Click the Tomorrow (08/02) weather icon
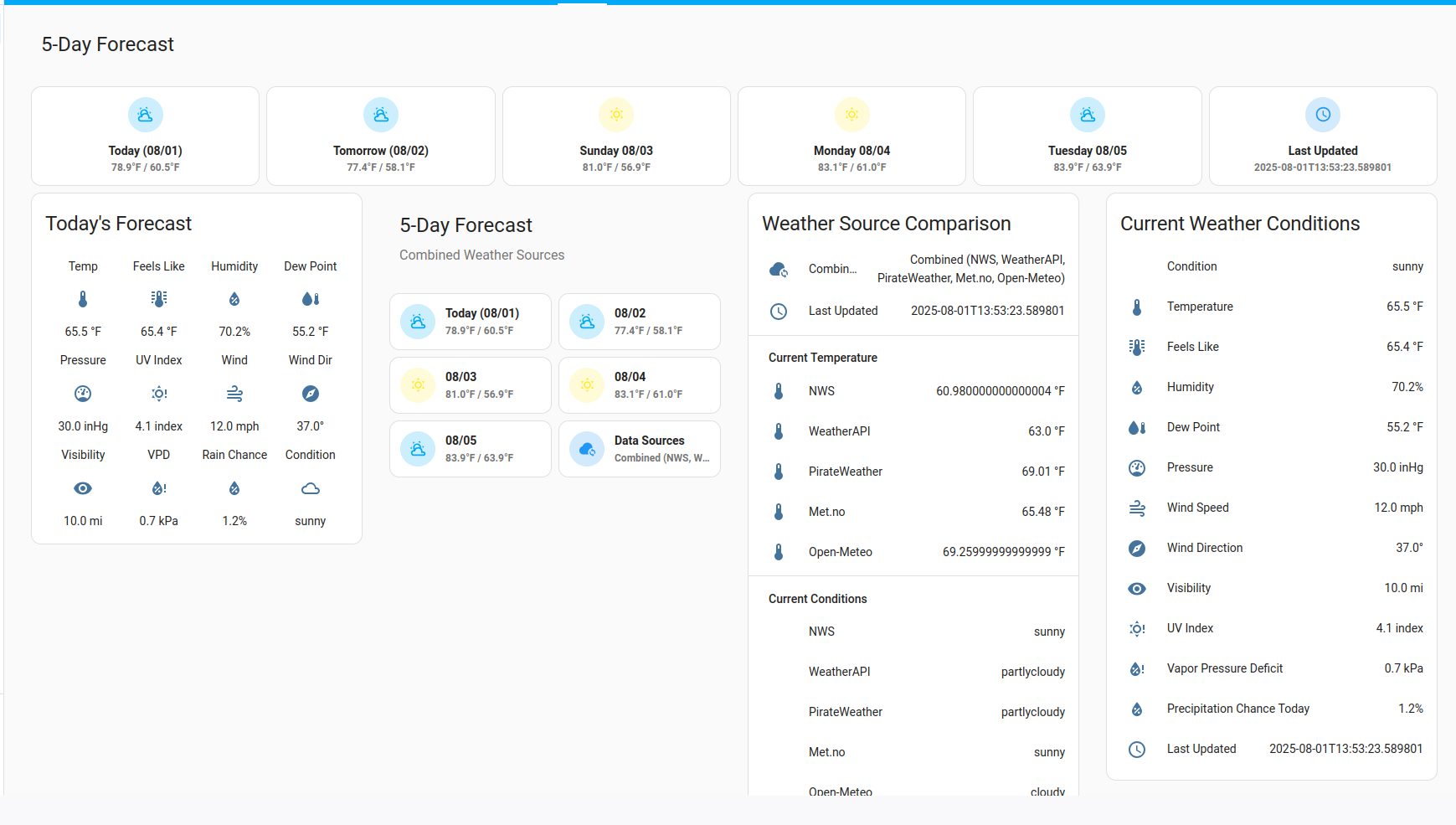Screen dimensions: 1456x825 coord(381,115)
